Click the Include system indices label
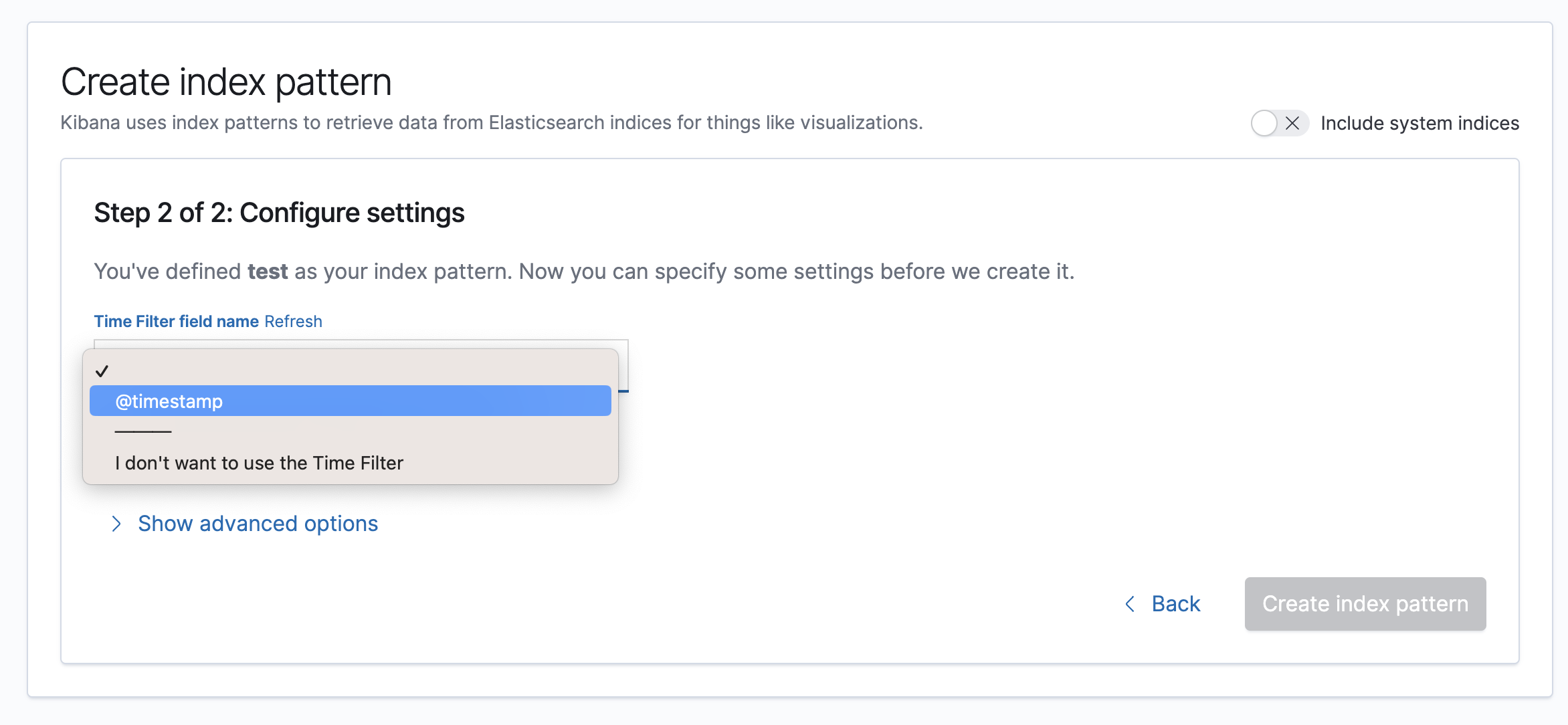The height and width of the screenshot is (725, 1568). (x=1419, y=123)
